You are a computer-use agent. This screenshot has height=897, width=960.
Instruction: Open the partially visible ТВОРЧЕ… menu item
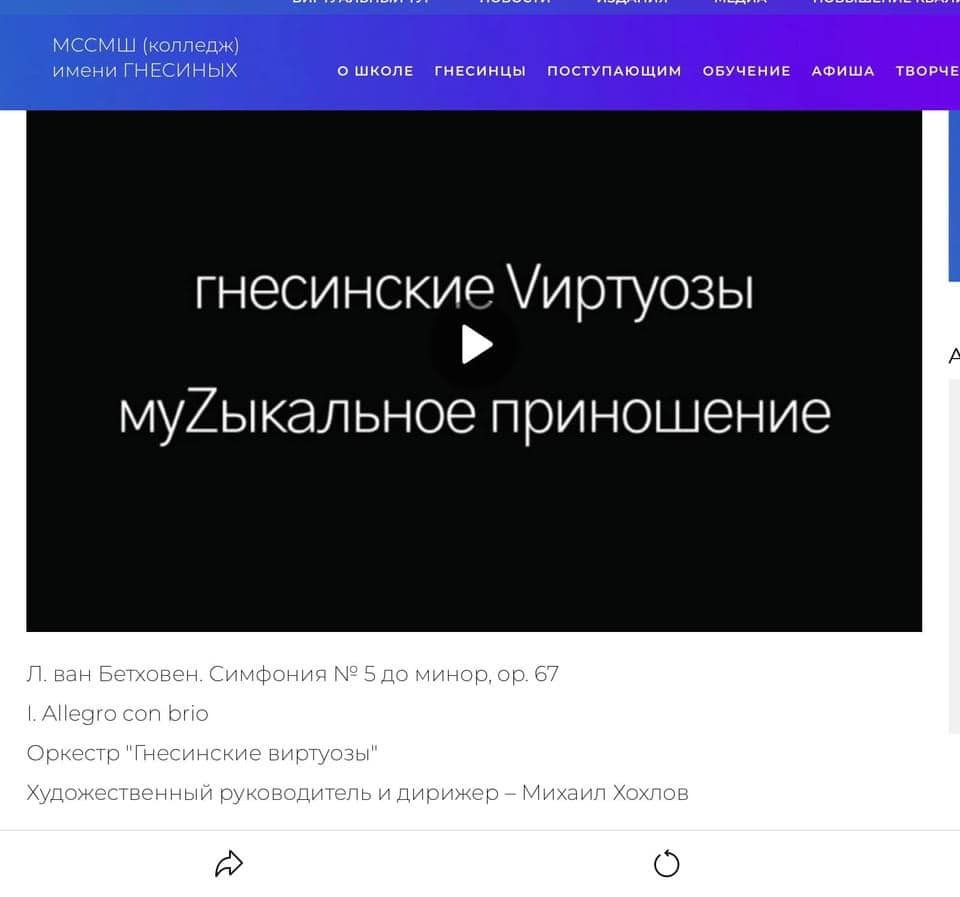[x=927, y=71]
